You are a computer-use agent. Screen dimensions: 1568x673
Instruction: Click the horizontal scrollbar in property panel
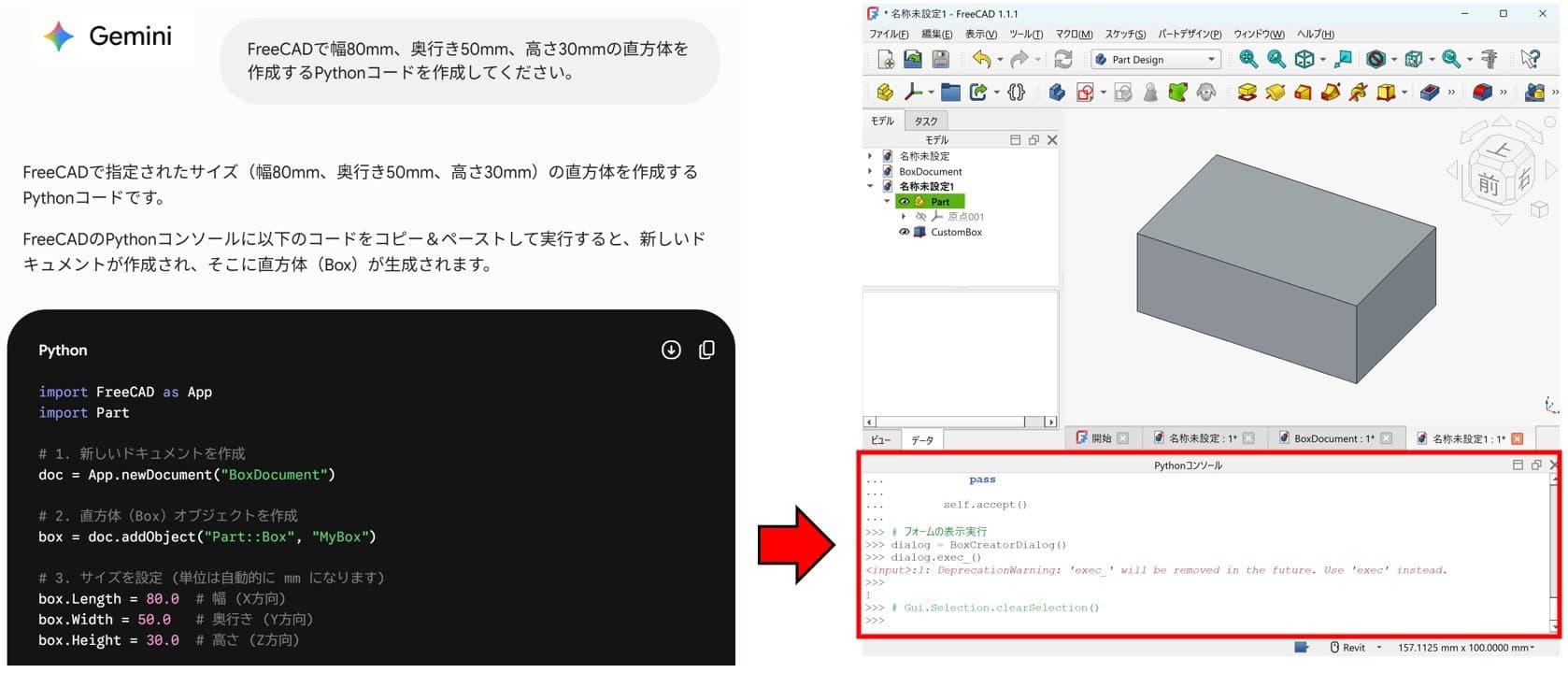pos(960,422)
